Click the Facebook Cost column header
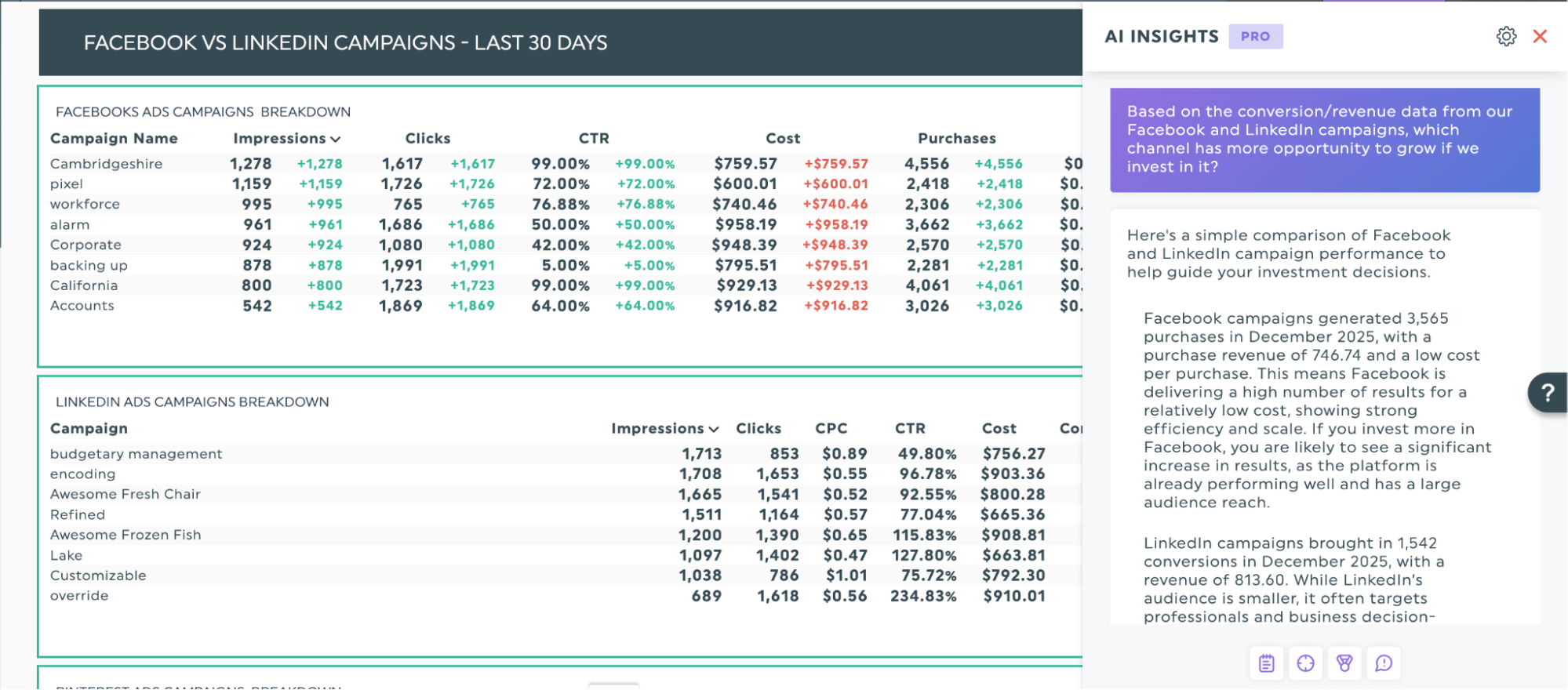 [x=783, y=139]
